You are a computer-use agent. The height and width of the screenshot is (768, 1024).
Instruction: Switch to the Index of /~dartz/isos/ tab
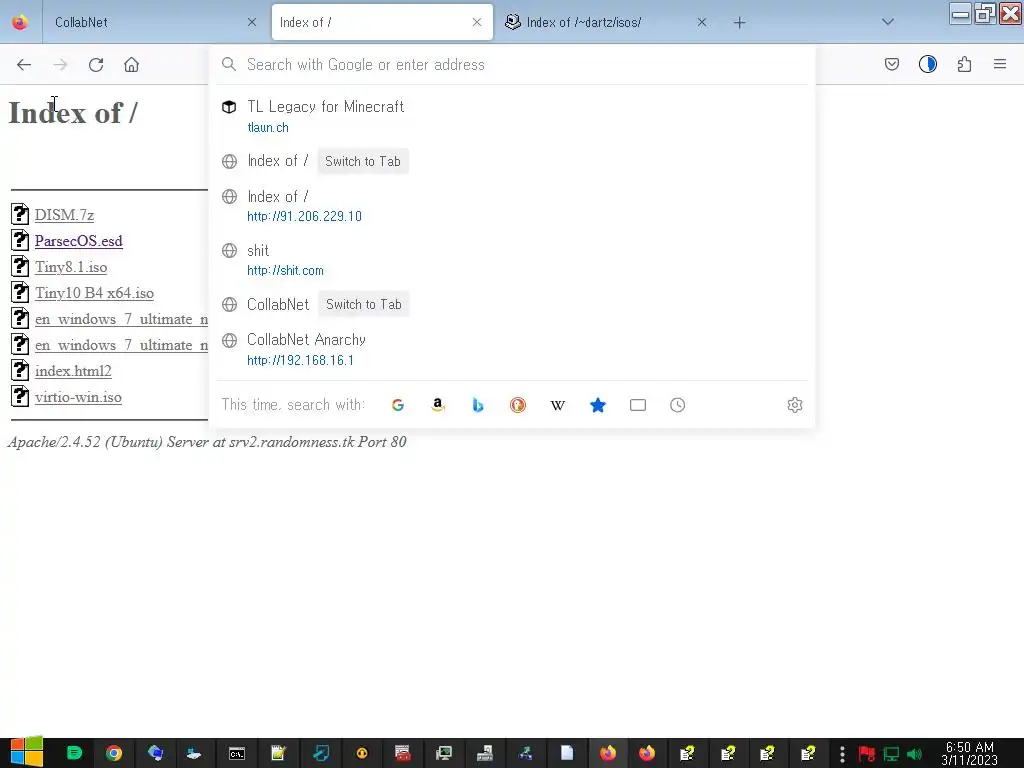point(606,22)
